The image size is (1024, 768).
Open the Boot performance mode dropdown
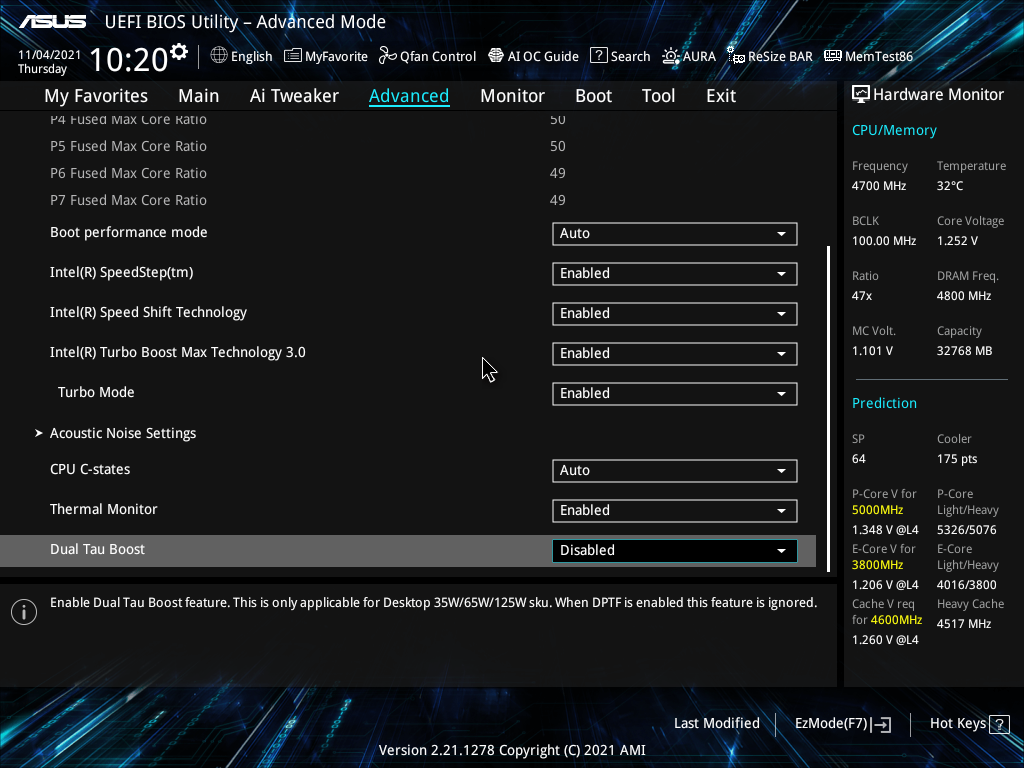pyautogui.click(x=675, y=234)
